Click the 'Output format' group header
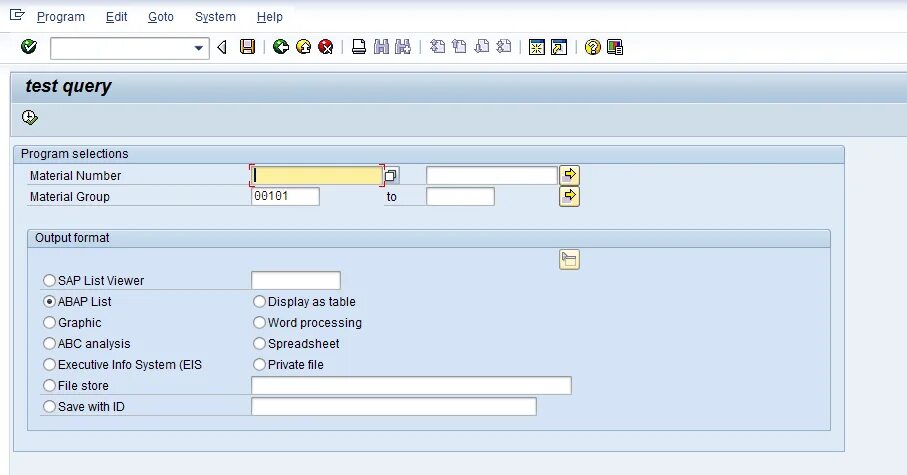The image size is (907, 475). 72,238
